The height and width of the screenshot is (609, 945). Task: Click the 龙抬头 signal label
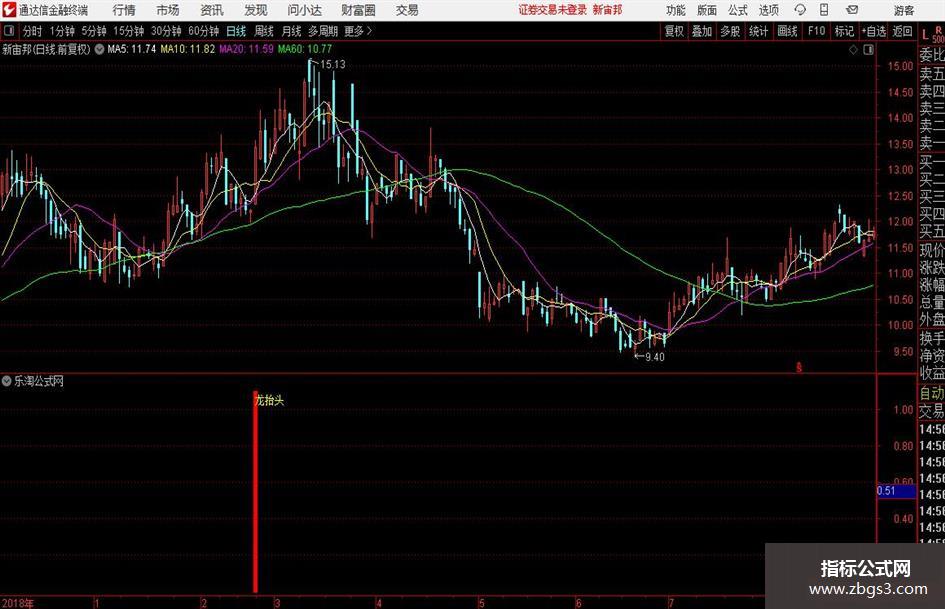click(x=269, y=400)
